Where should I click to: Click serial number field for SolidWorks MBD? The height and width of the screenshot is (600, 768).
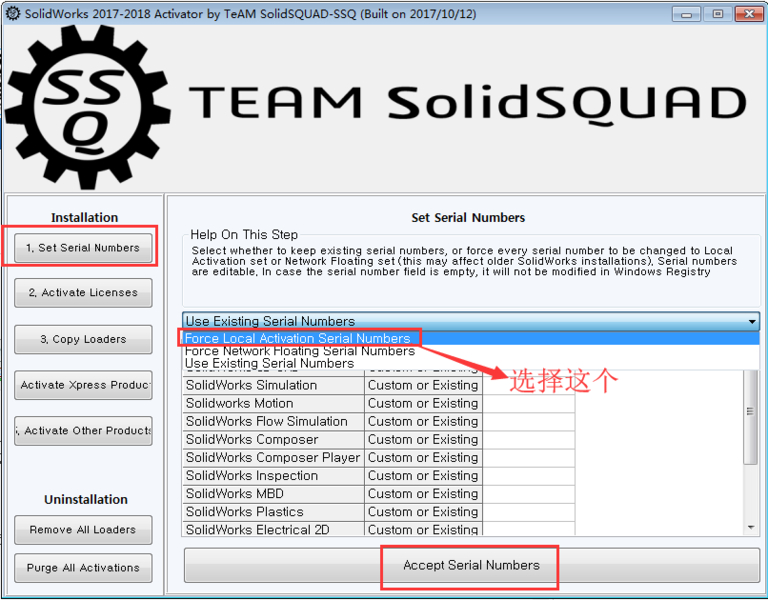[528, 494]
